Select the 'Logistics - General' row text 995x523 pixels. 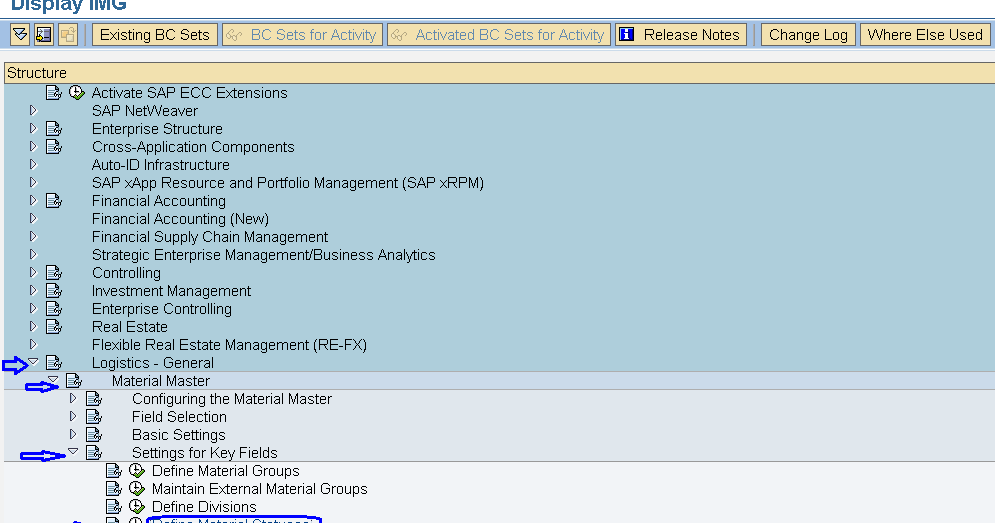pos(153,363)
